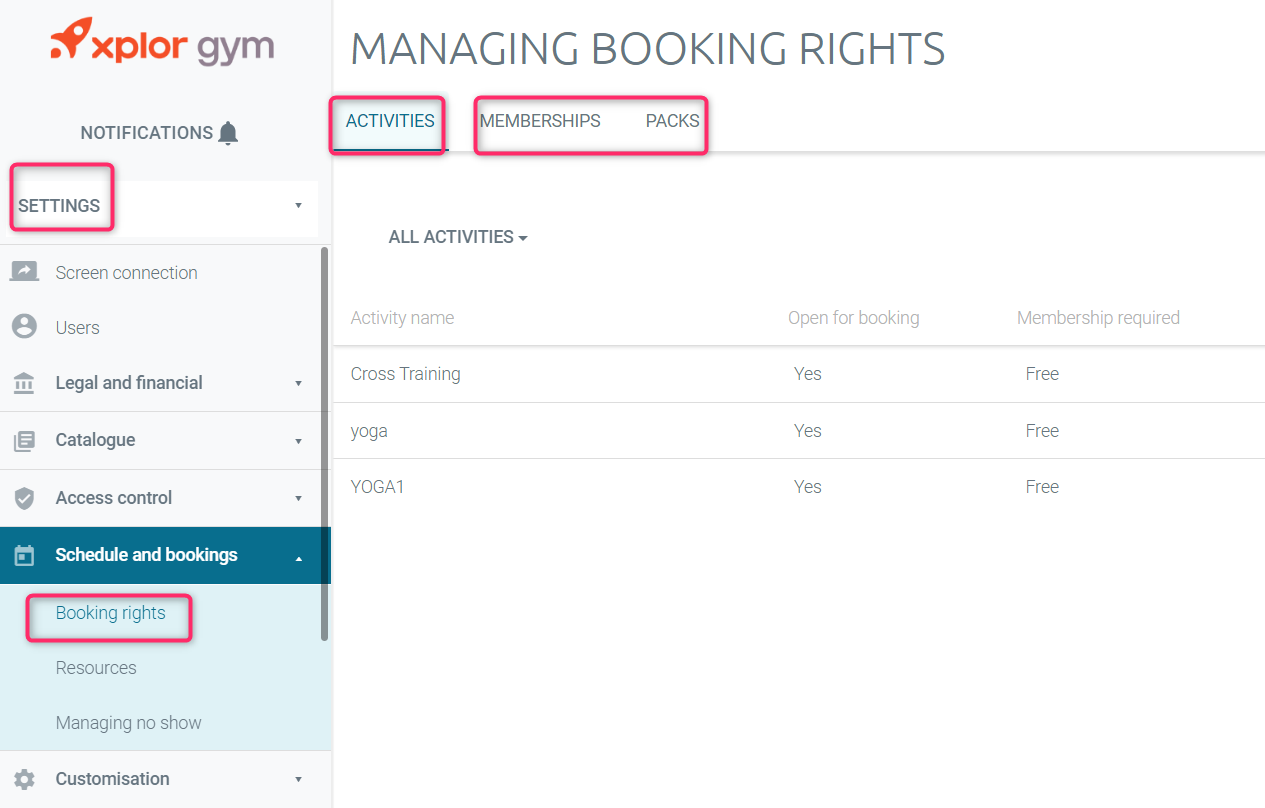
Task: Click the Schedule and bookings calendar icon
Action: [24, 555]
